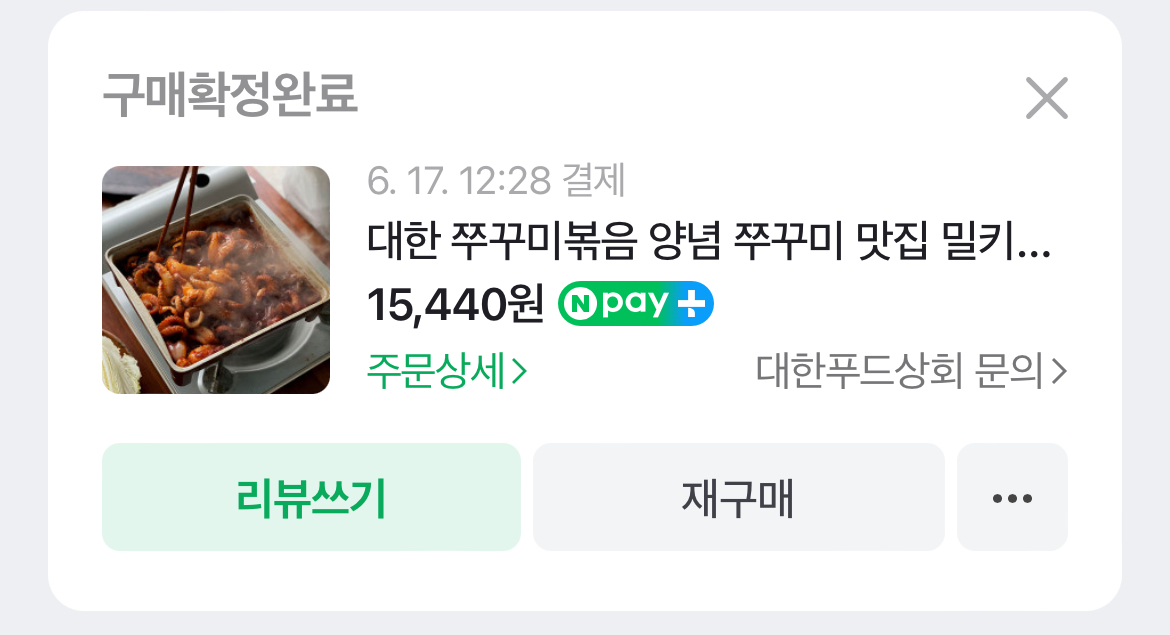Click the 구매확정완료 status heading
The image size is (1170, 635).
tap(230, 95)
